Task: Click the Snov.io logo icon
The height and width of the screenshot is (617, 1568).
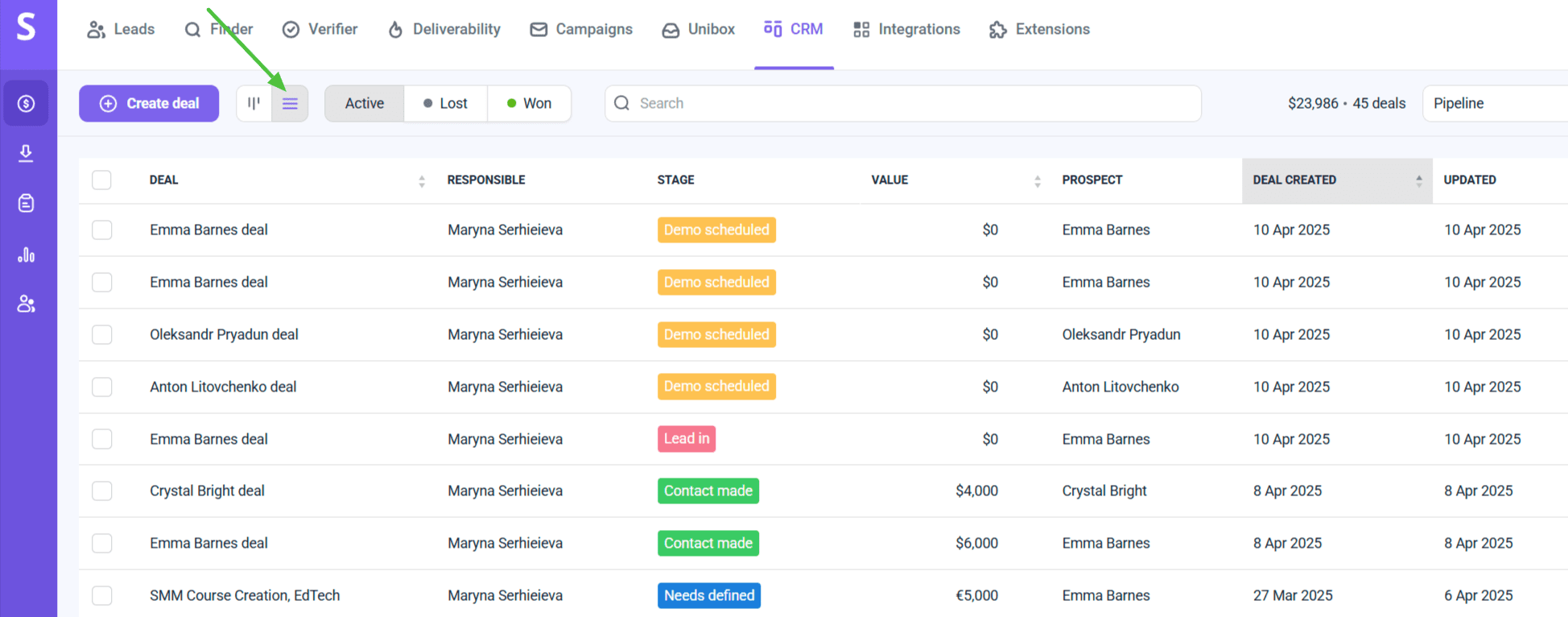Action: point(27,27)
